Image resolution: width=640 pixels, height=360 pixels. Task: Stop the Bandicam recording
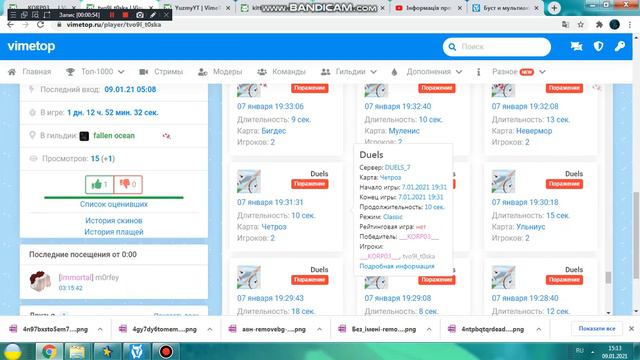pyautogui.click(x=125, y=15)
